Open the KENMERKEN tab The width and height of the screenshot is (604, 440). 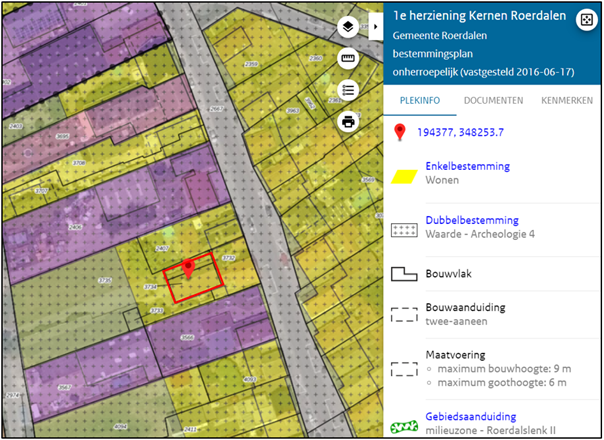(x=567, y=101)
